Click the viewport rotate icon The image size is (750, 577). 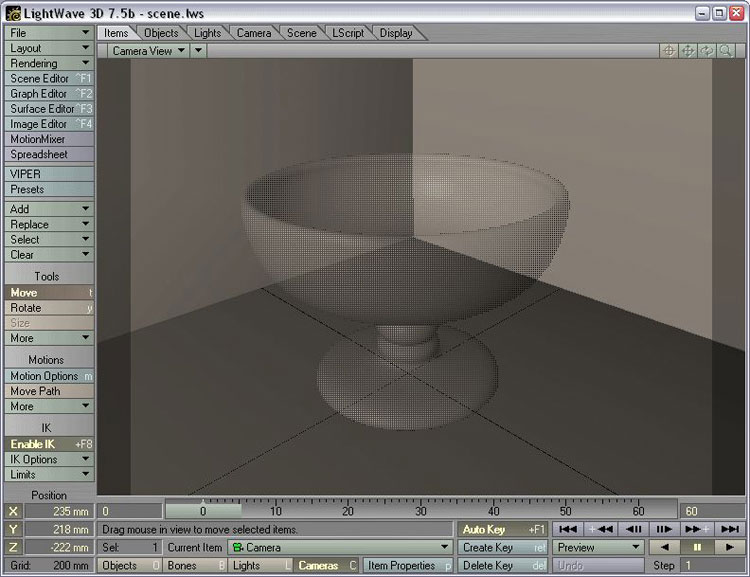coord(706,51)
